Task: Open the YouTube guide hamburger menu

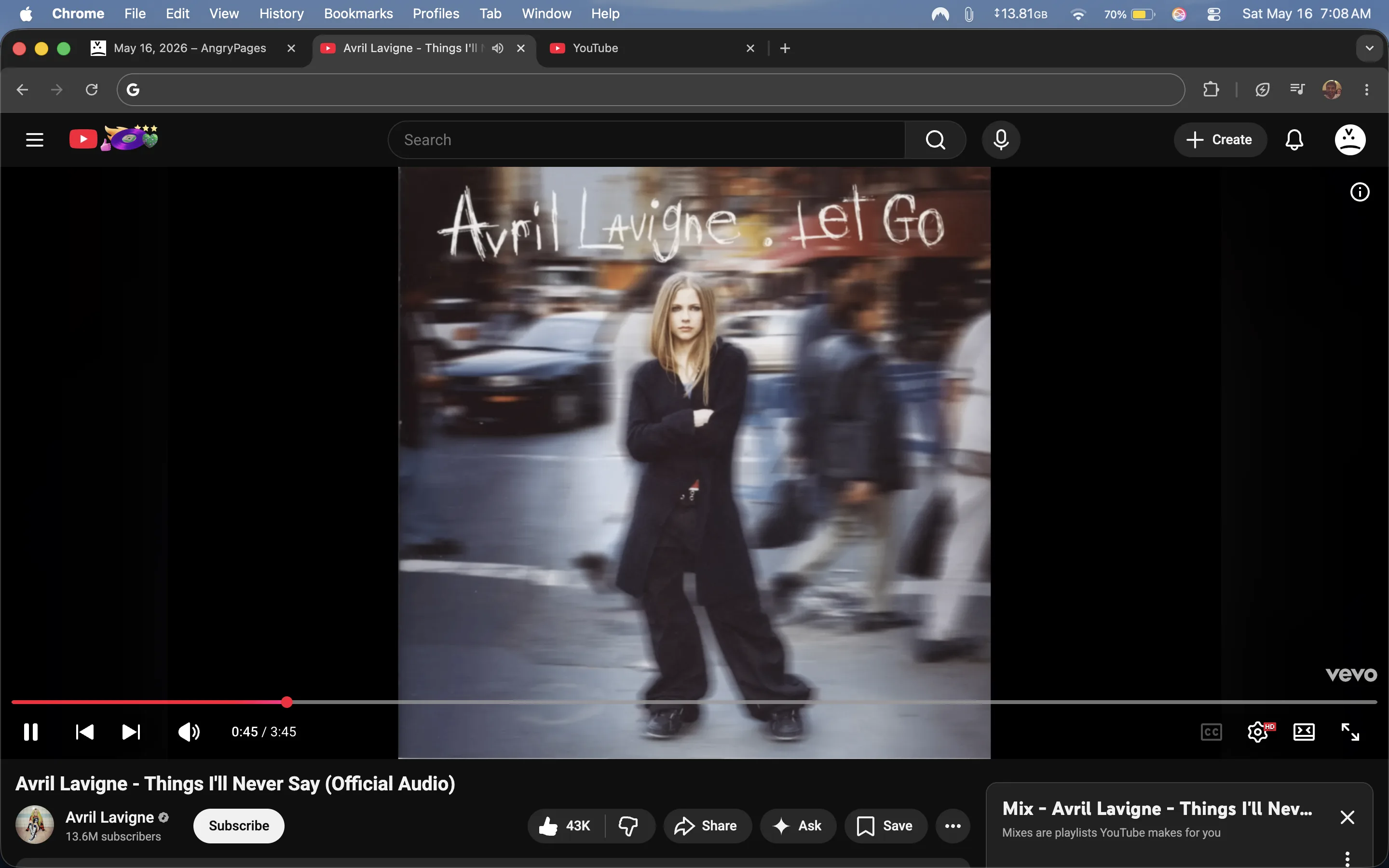Action: tap(34, 139)
